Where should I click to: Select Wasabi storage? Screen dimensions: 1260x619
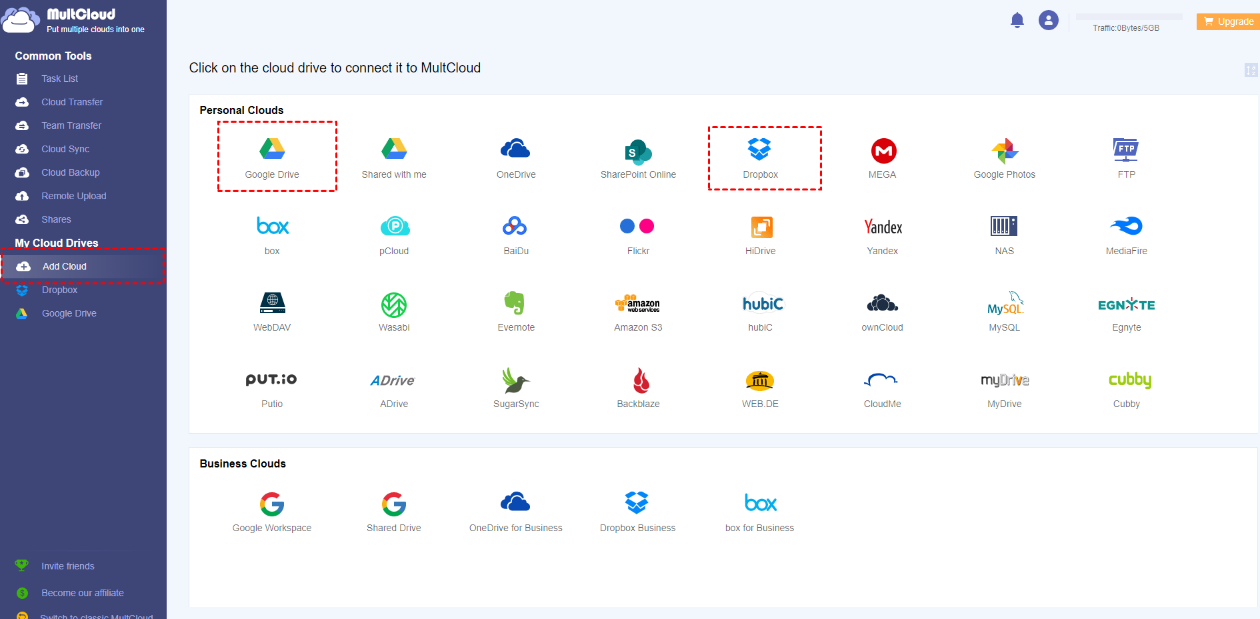(394, 312)
